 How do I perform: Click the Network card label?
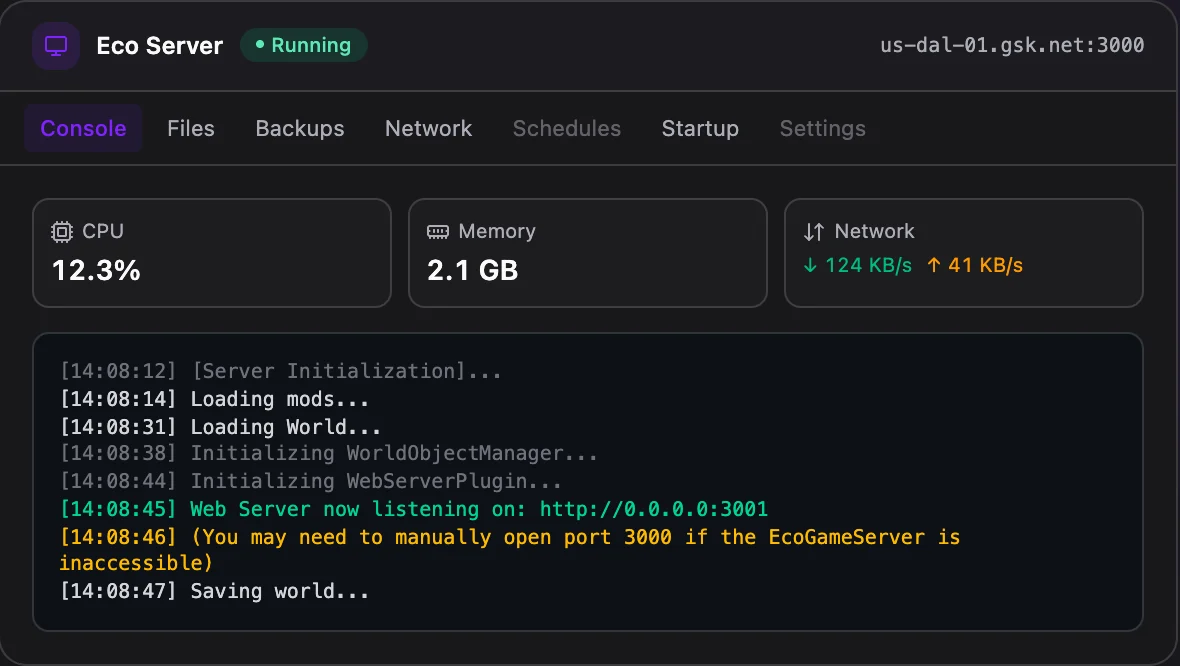(x=874, y=231)
